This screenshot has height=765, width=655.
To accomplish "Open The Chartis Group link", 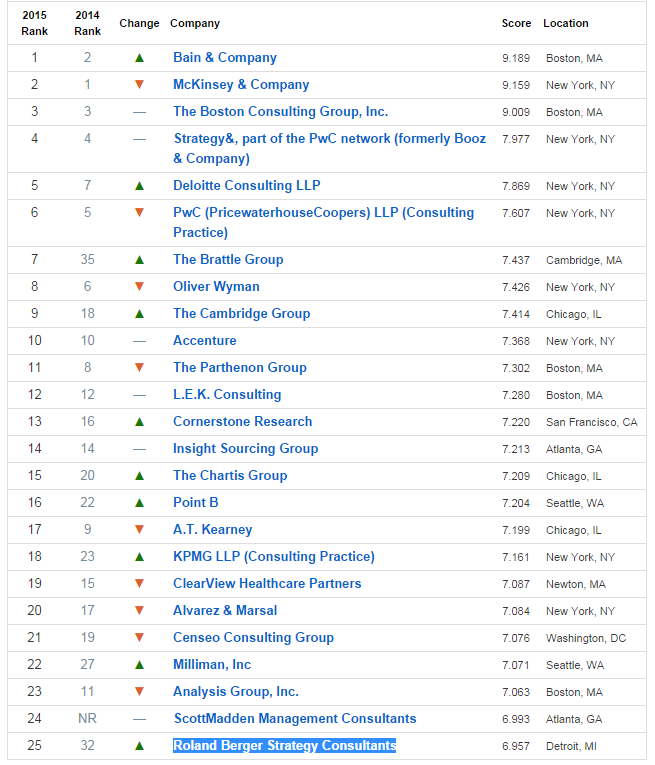I will click(230, 475).
